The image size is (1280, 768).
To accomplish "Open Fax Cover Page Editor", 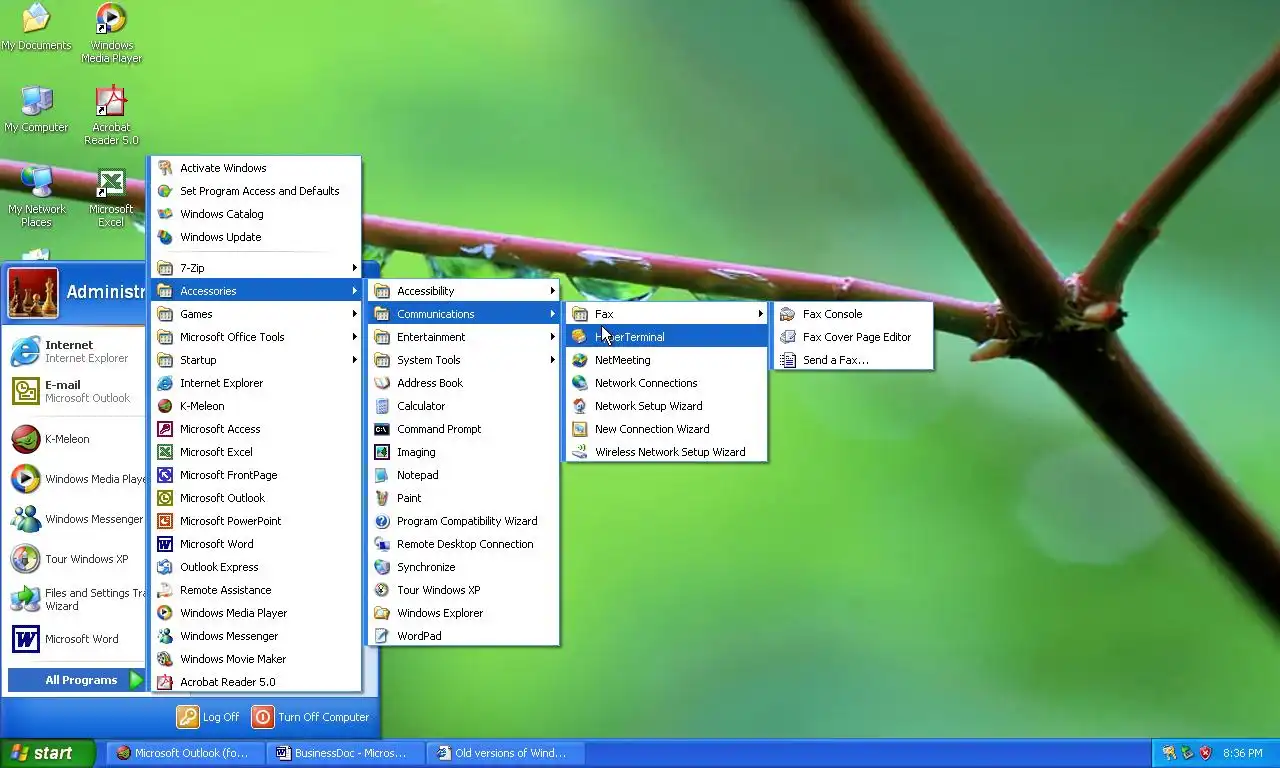I will pos(853,337).
